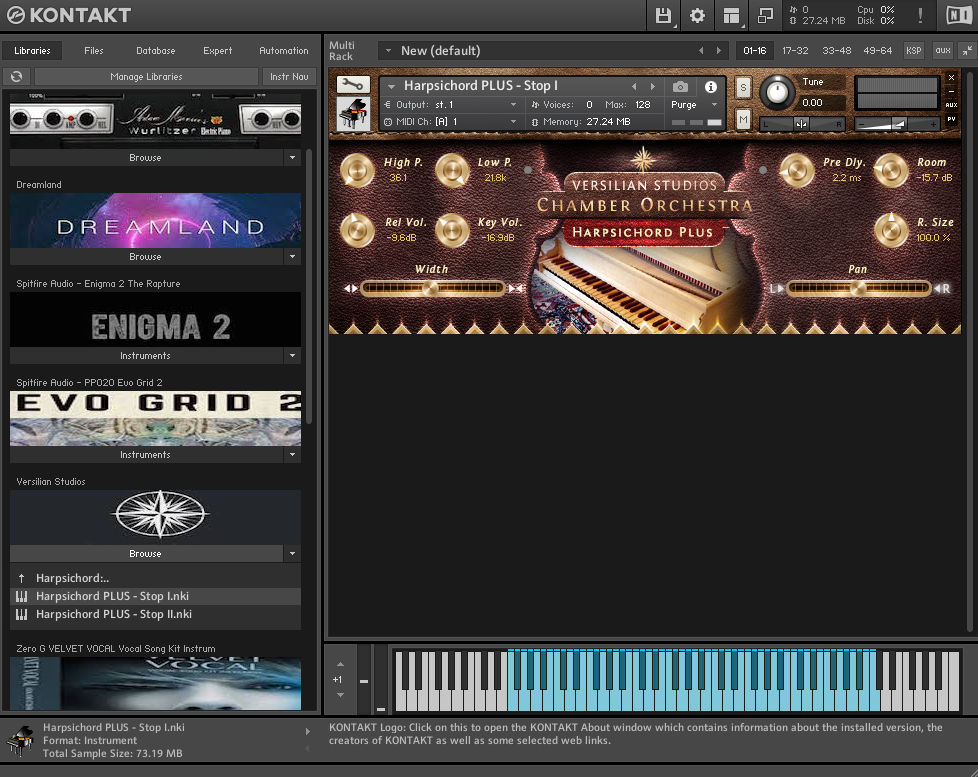Image resolution: width=978 pixels, height=777 pixels.
Task: Minimize rack view icon next to aux
Action: [x=967, y=51]
